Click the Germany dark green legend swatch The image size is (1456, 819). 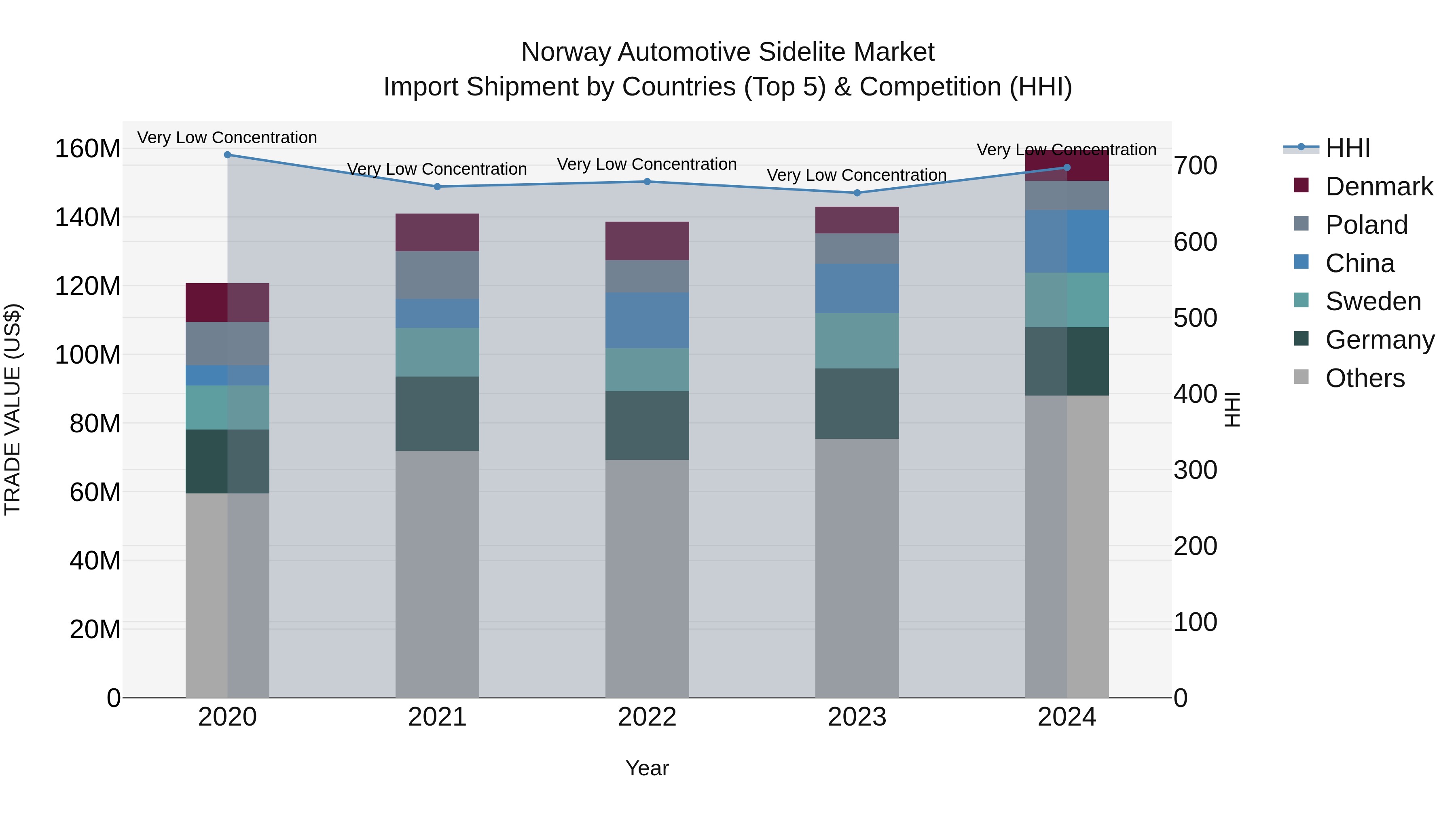click(1301, 338)
